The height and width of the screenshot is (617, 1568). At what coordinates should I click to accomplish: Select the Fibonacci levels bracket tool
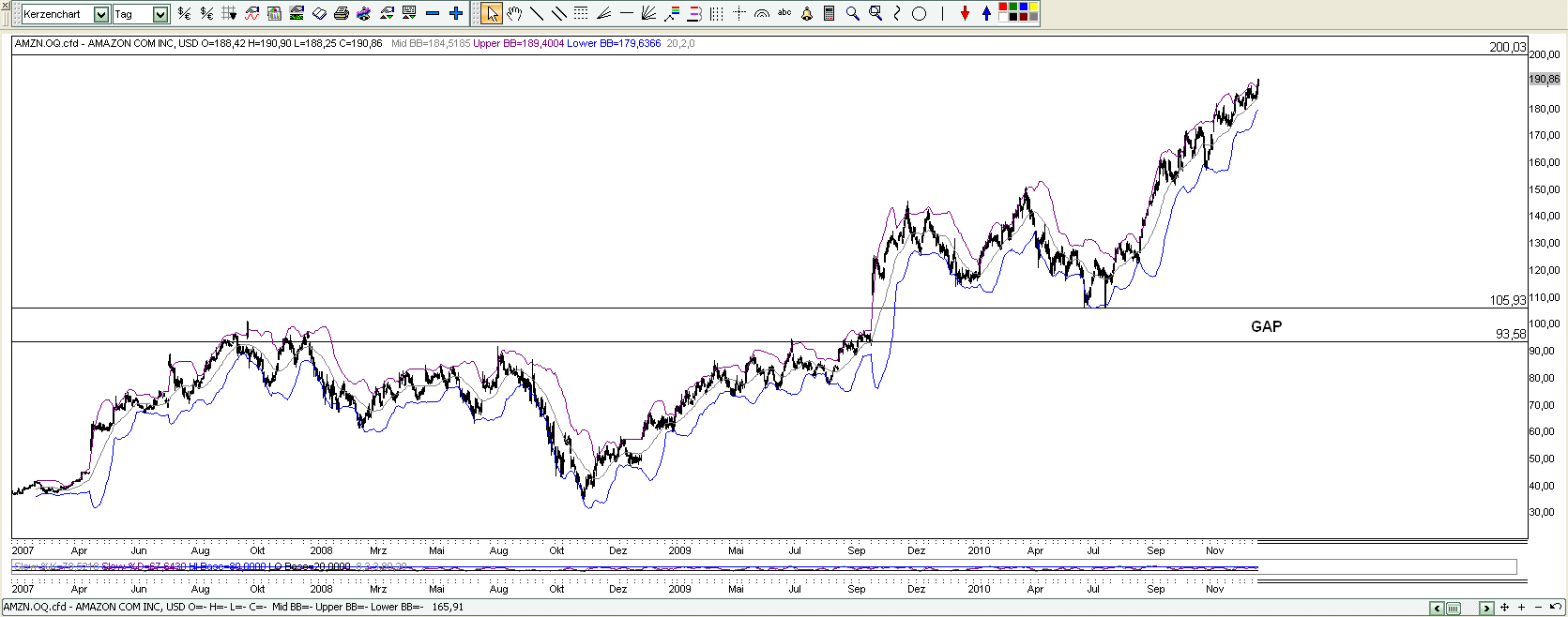point(694,13)
